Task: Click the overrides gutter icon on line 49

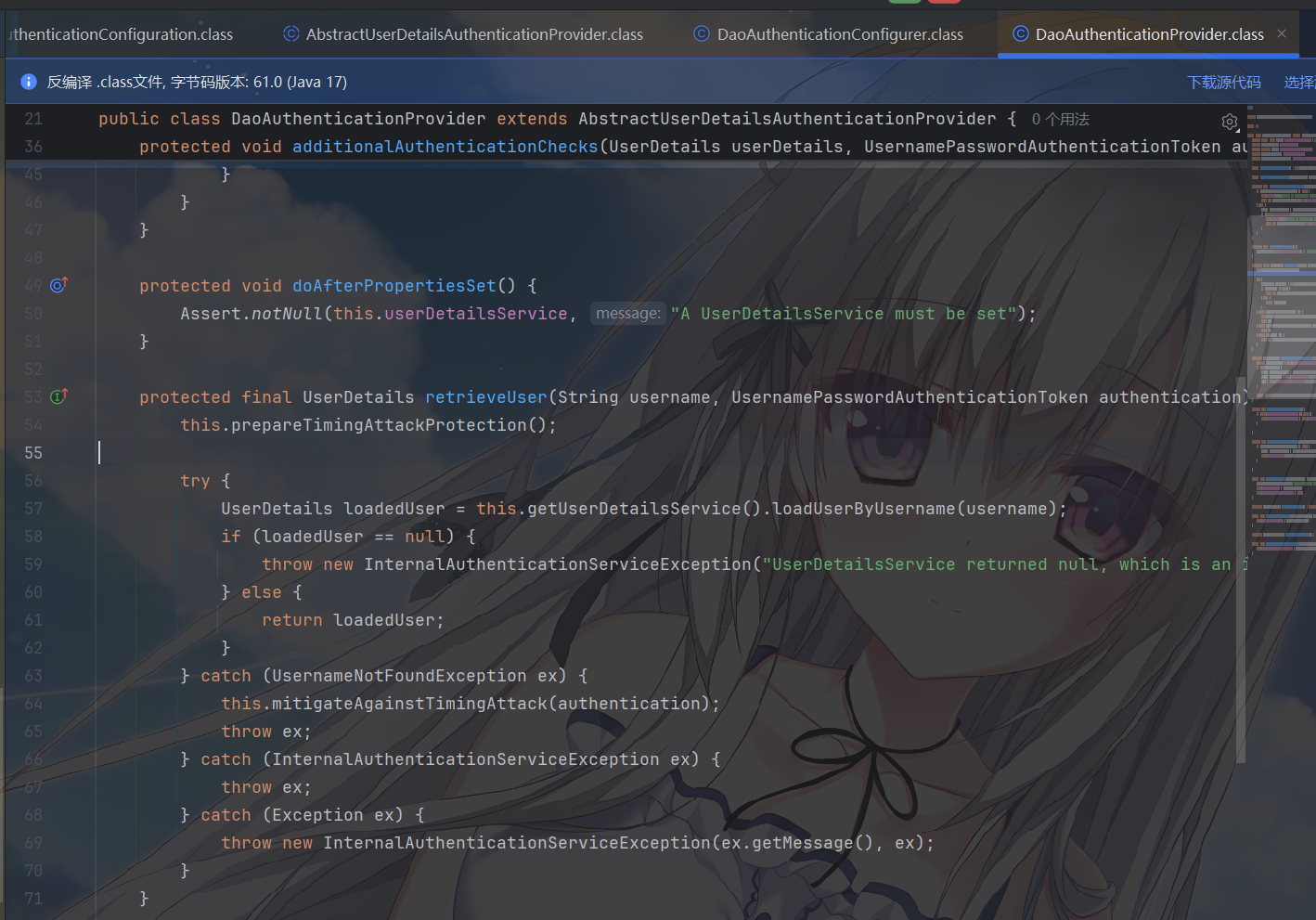Action: click(x=58, y=285)
